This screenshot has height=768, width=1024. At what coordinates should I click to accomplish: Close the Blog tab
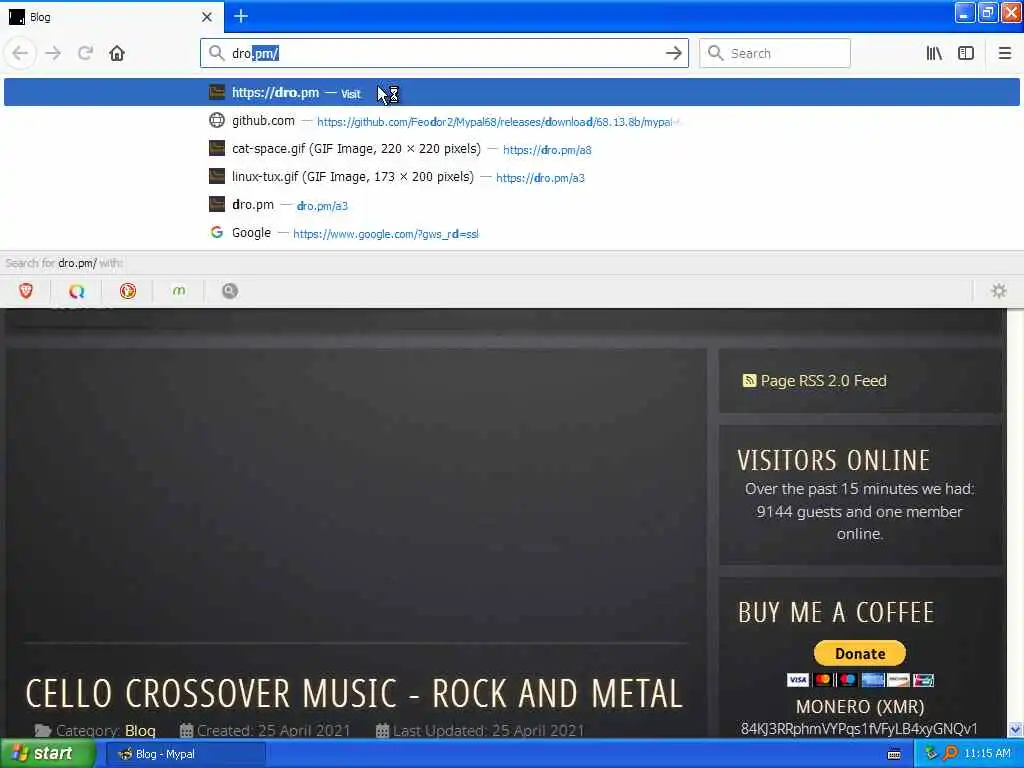pyautogui.click(x=207, y=17)
